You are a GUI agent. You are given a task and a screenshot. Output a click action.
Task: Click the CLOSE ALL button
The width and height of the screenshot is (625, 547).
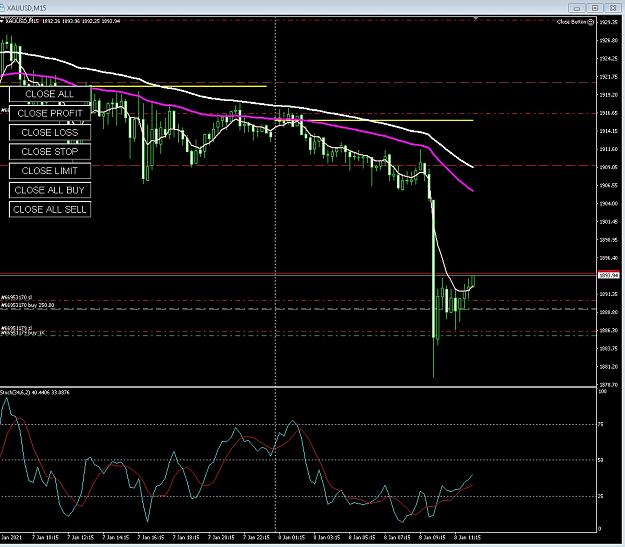pos(50,94)
